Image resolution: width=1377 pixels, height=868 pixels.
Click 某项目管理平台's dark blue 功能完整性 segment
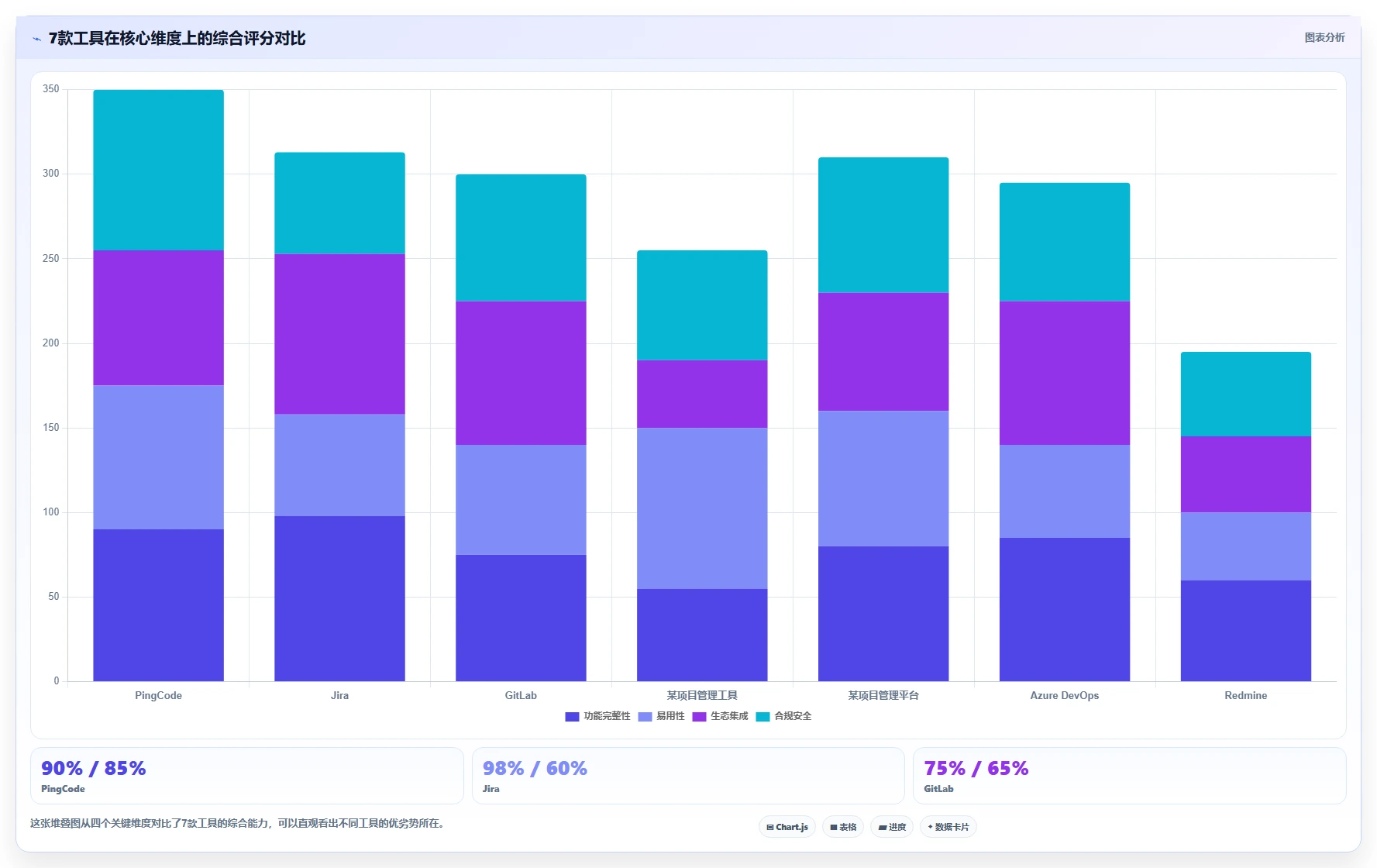coord(884,614)
